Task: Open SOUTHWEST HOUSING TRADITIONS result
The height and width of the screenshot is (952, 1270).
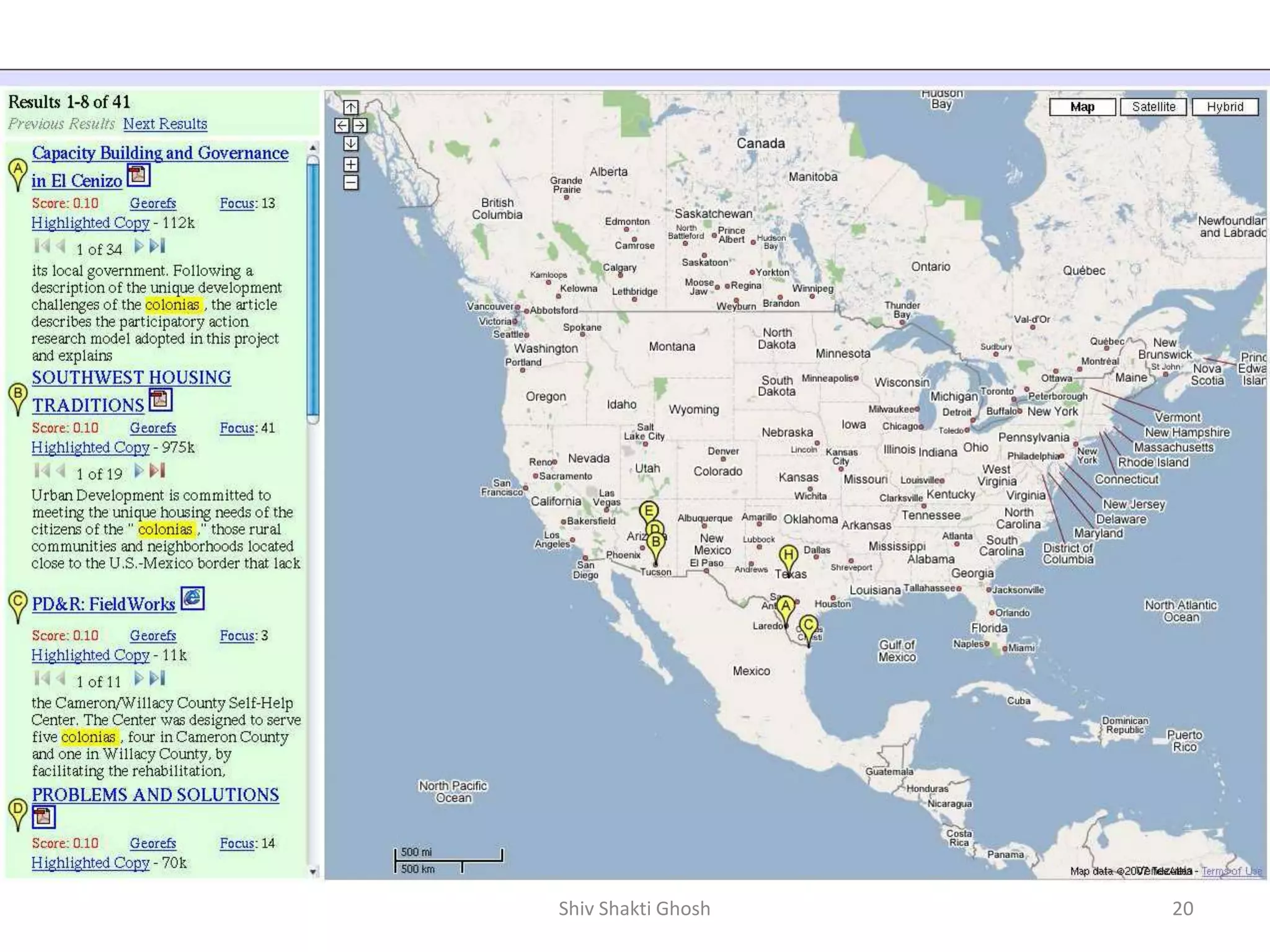Action: 131,377
